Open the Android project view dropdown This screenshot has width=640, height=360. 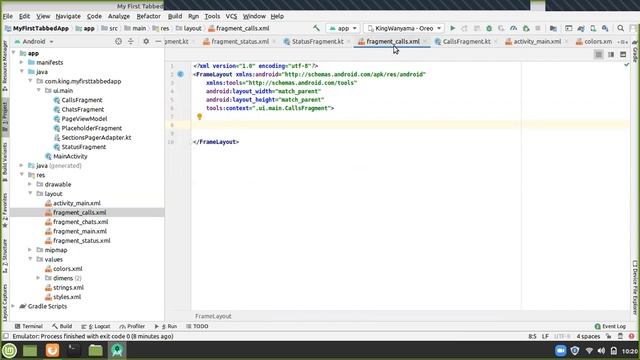34,41
